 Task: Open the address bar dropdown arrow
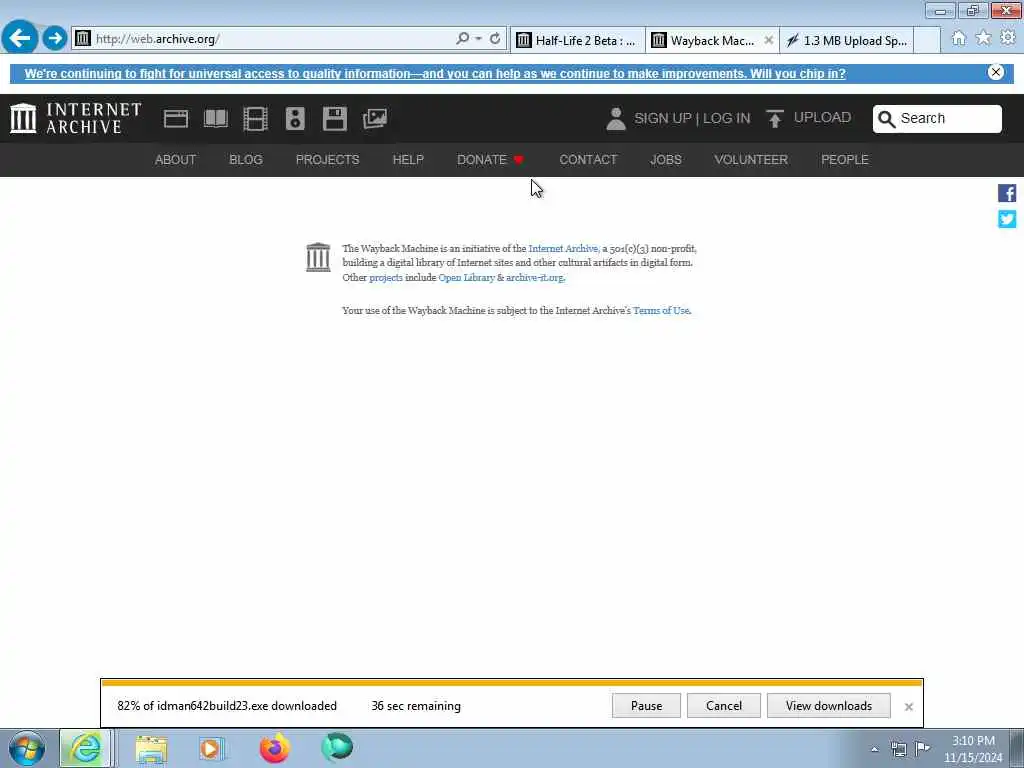click(479, 39)
